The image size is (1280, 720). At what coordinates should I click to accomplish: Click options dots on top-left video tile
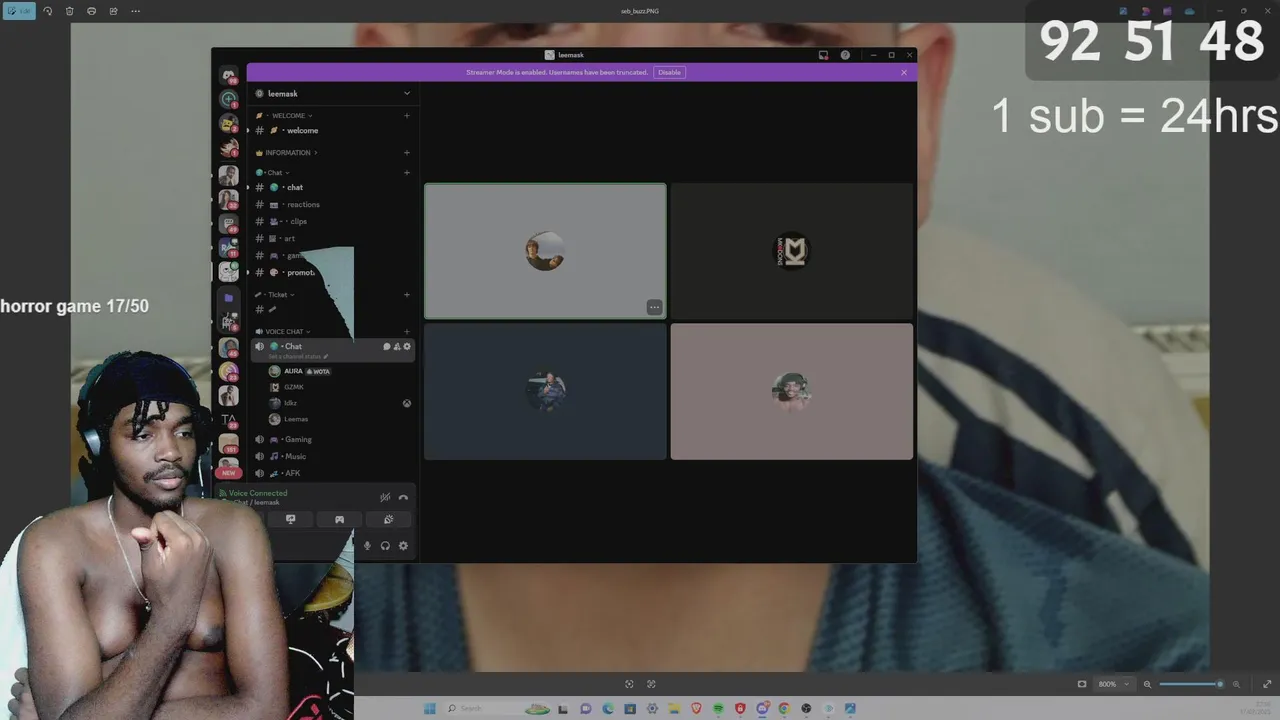[654, 308]
